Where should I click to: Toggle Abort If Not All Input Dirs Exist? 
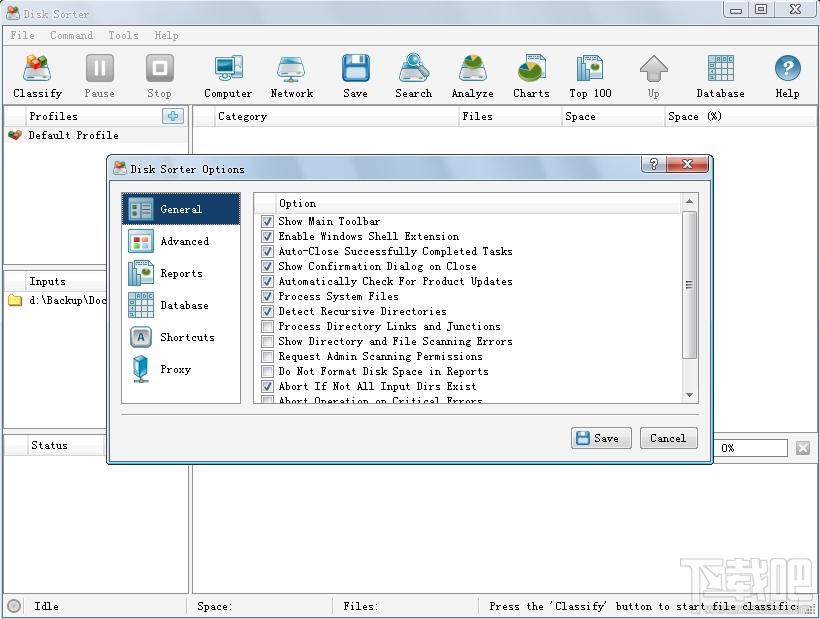click(x=267, y=386)
